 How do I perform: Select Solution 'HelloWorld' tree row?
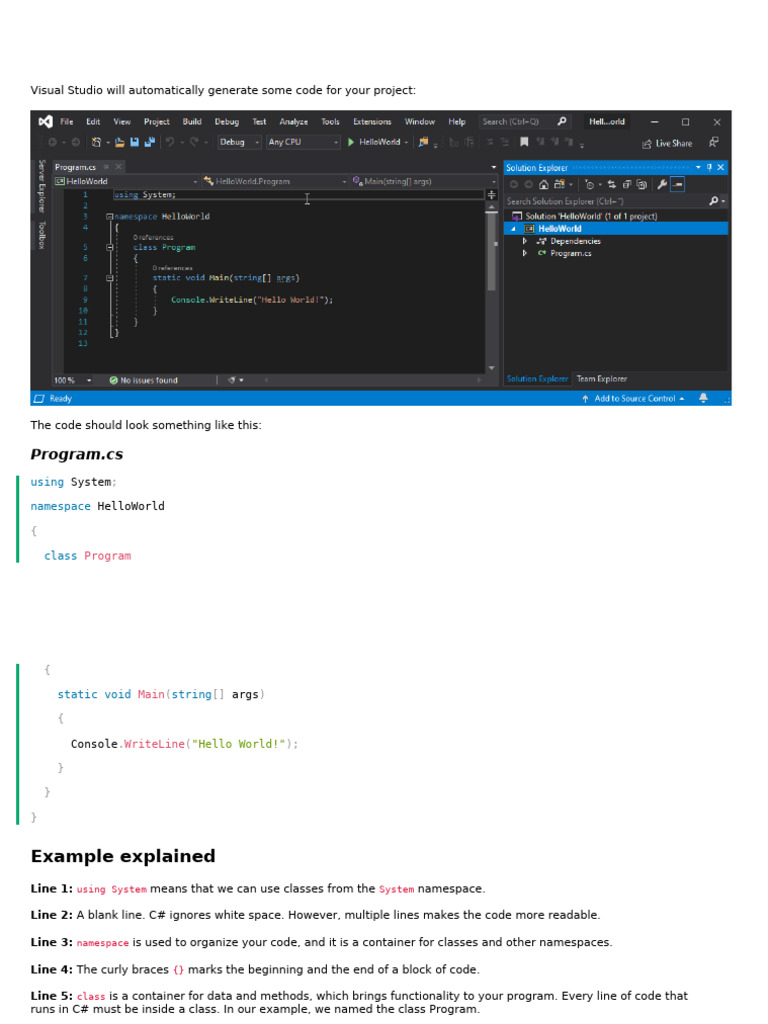tap(616, 216)
